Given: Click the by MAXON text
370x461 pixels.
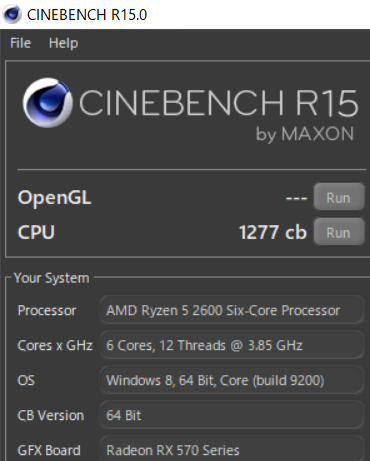Looking at the screenshot, I should [x=305, y=134].
